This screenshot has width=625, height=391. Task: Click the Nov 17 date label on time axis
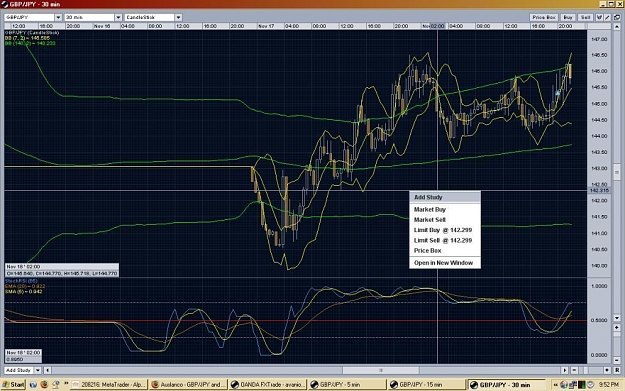point(266,26)
